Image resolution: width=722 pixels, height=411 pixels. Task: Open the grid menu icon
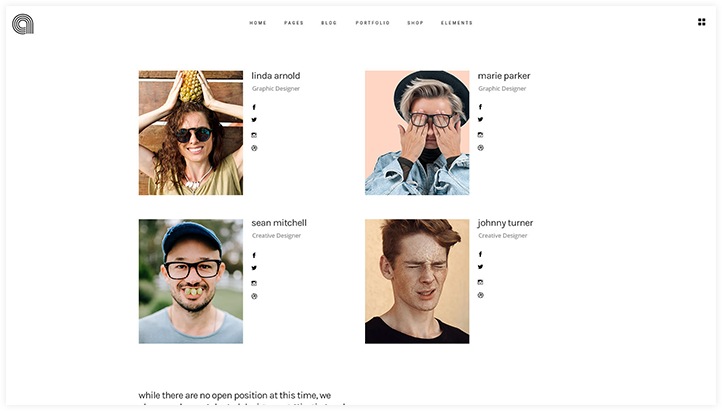click(x=701, y=22)
